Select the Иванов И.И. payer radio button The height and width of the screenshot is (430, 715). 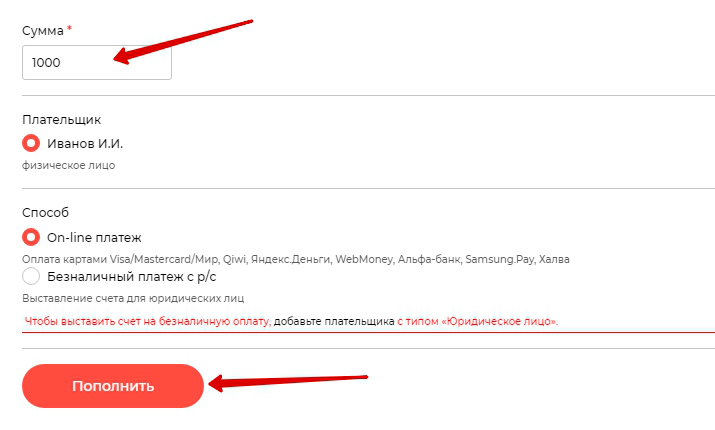(x=31, y=143)
